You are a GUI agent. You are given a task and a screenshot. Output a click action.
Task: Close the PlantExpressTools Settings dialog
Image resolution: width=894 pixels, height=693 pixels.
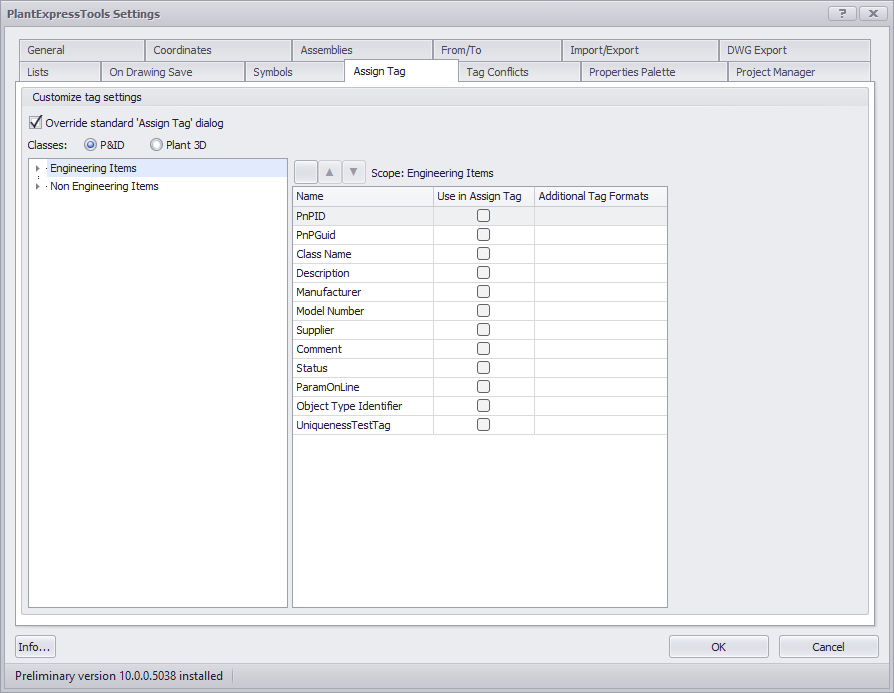pos(873,13)
